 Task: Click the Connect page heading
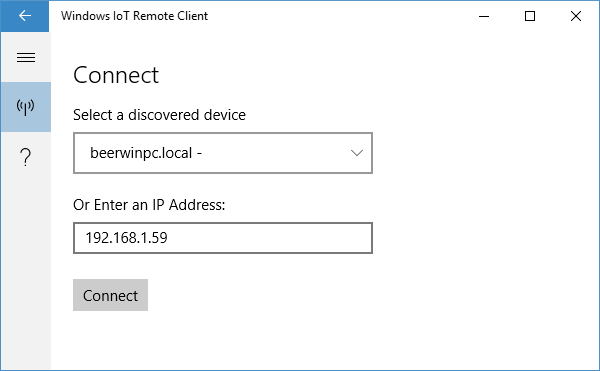(x=116, y=75)
